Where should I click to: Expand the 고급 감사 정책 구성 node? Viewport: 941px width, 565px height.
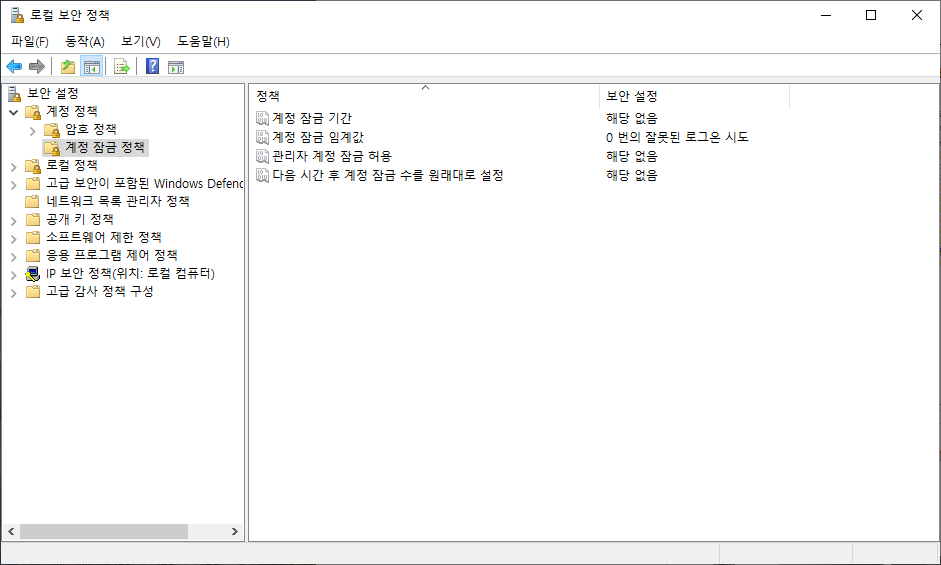click(13, 292)
